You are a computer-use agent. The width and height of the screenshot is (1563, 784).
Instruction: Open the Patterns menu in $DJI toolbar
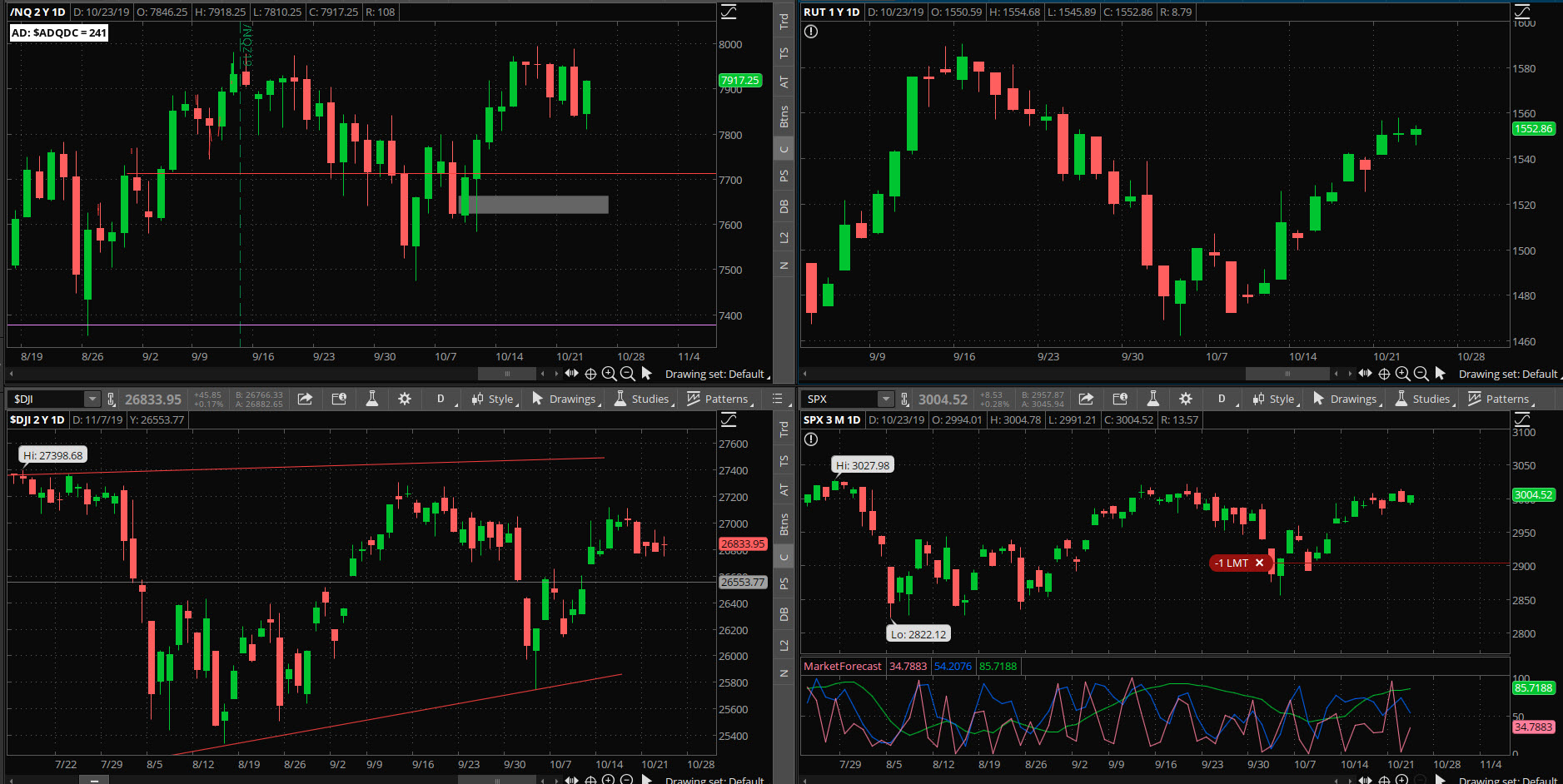point(719,399)
